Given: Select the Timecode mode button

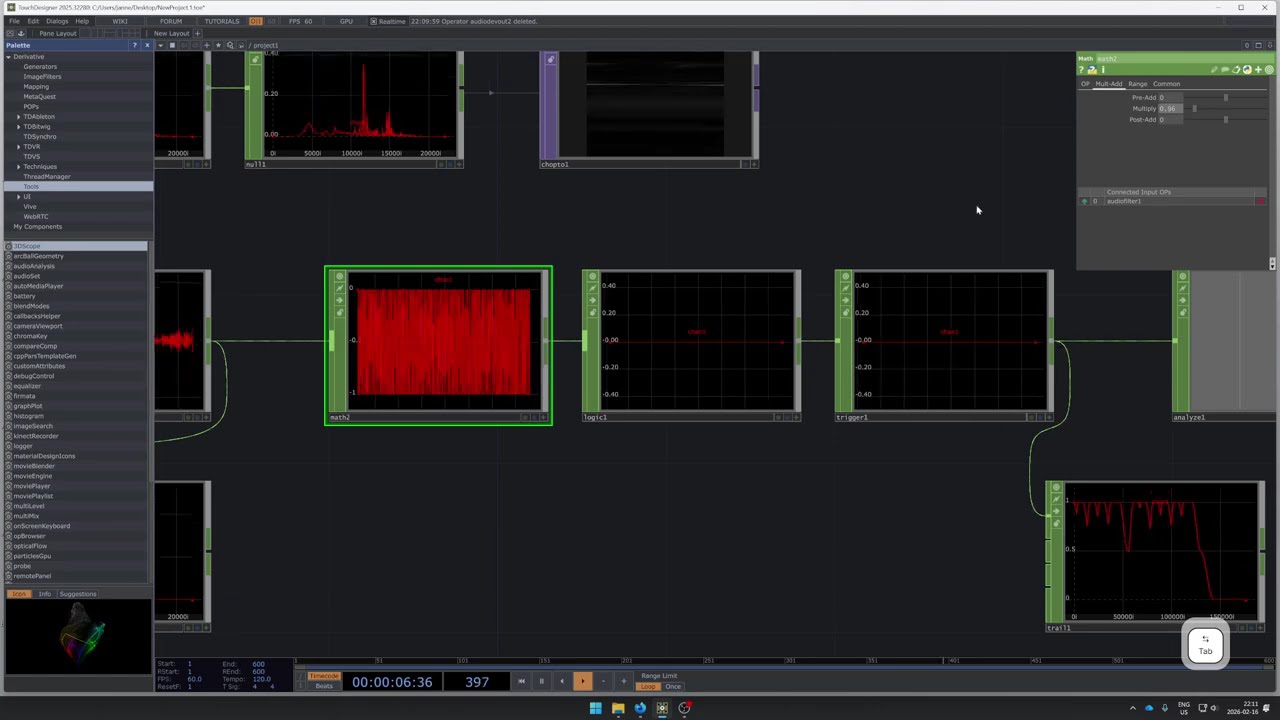Looking at the screenshot, I should click(x=323, y=676).
